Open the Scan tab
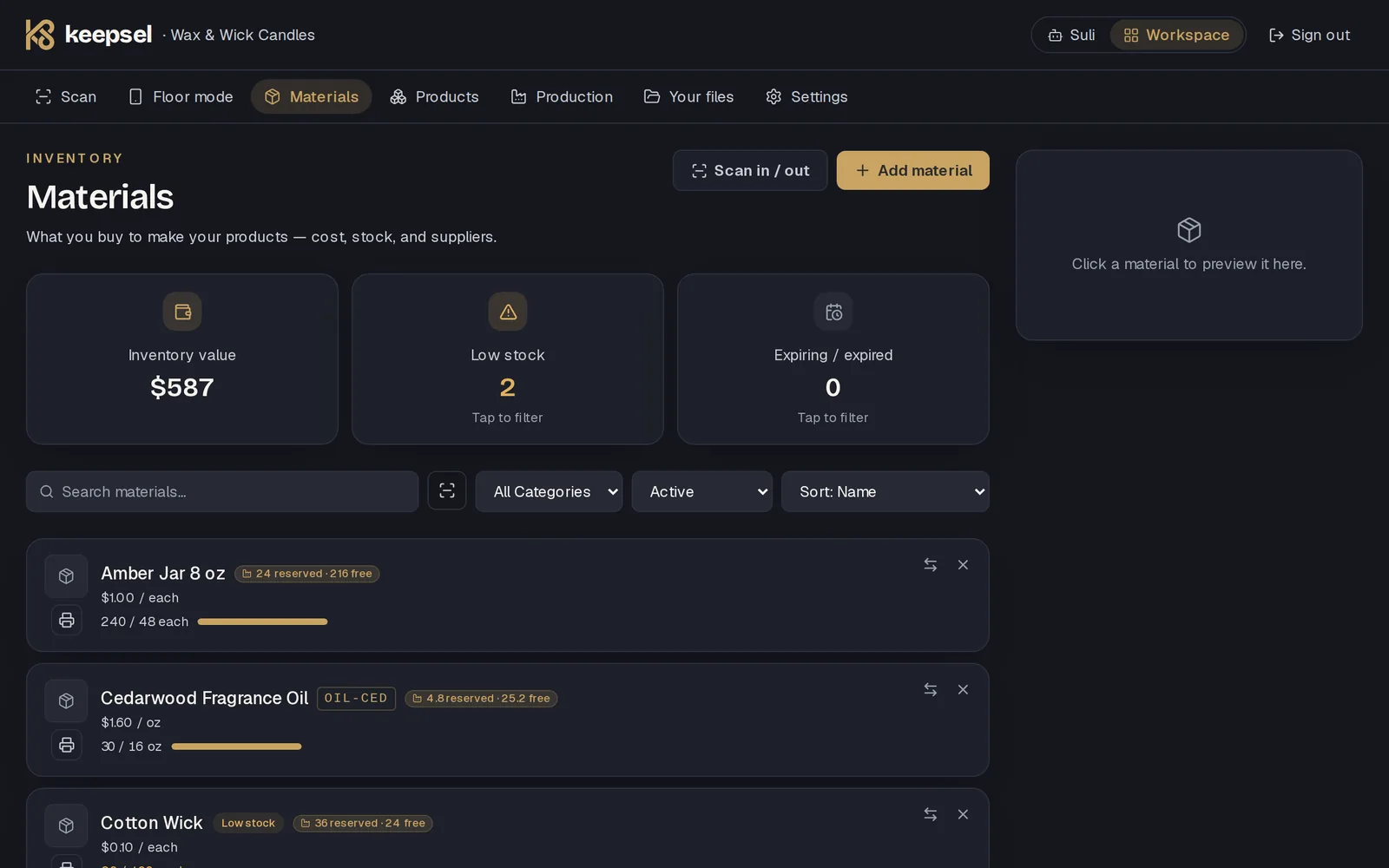 click(66, 97)
